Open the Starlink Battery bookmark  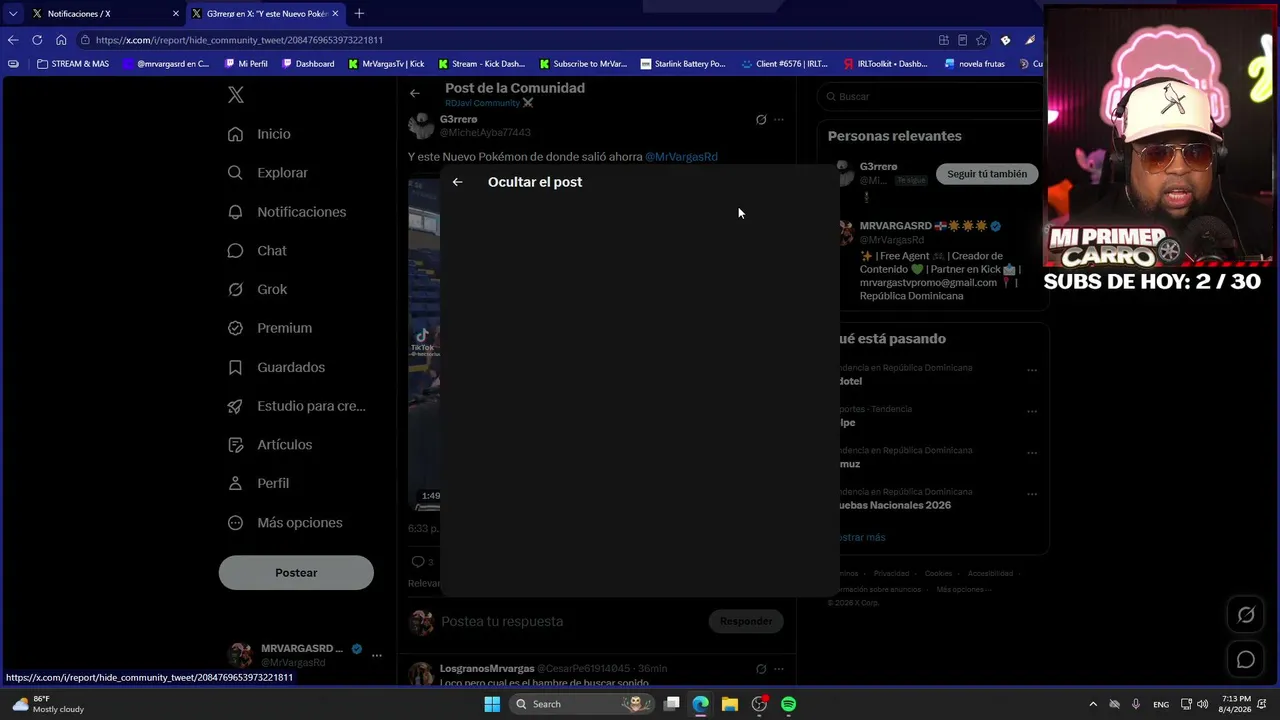(x=683, y=64)
